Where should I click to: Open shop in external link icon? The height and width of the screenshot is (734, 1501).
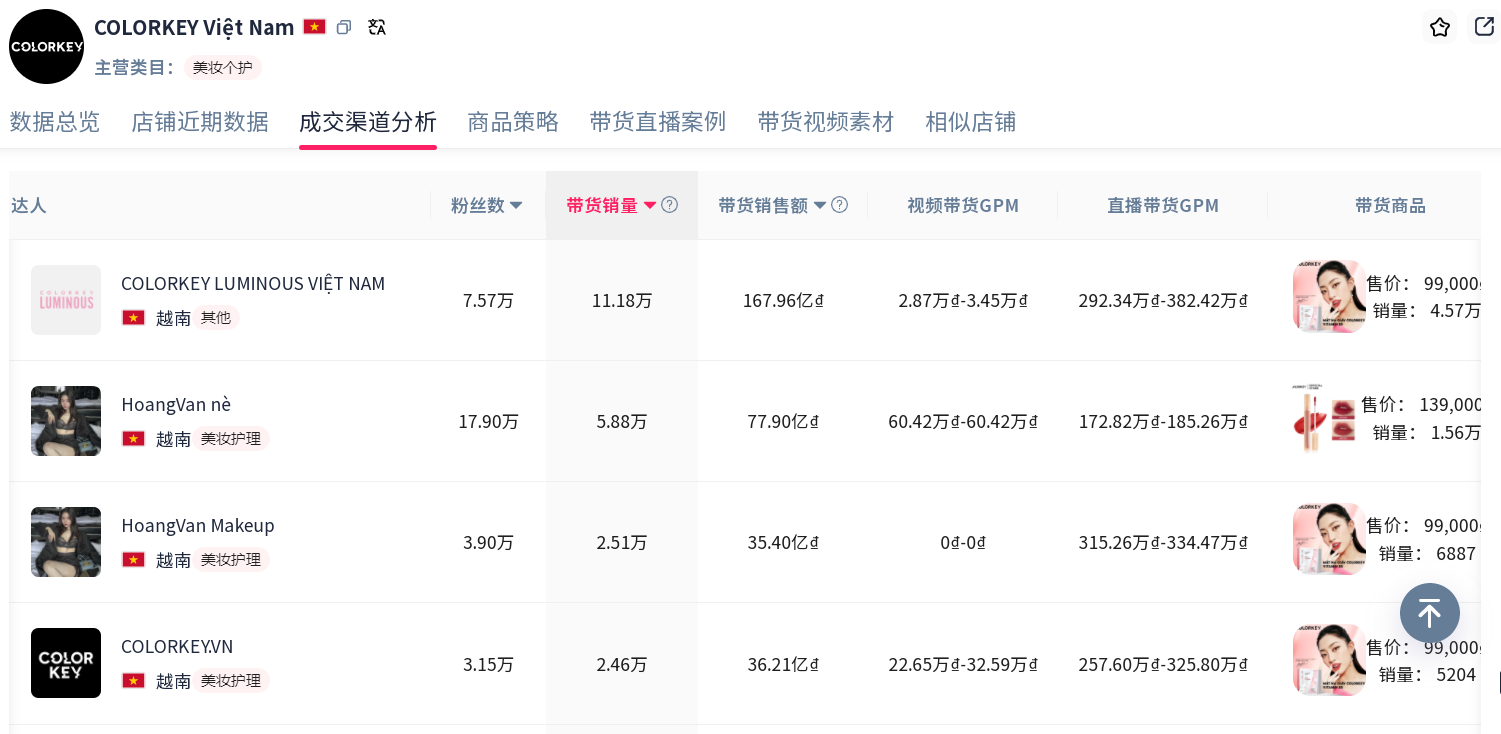1484,27
